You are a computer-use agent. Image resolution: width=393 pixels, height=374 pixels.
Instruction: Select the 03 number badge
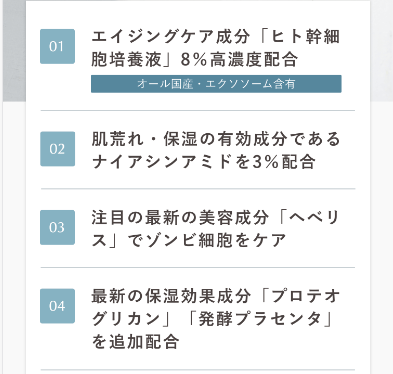coord(57,227)
